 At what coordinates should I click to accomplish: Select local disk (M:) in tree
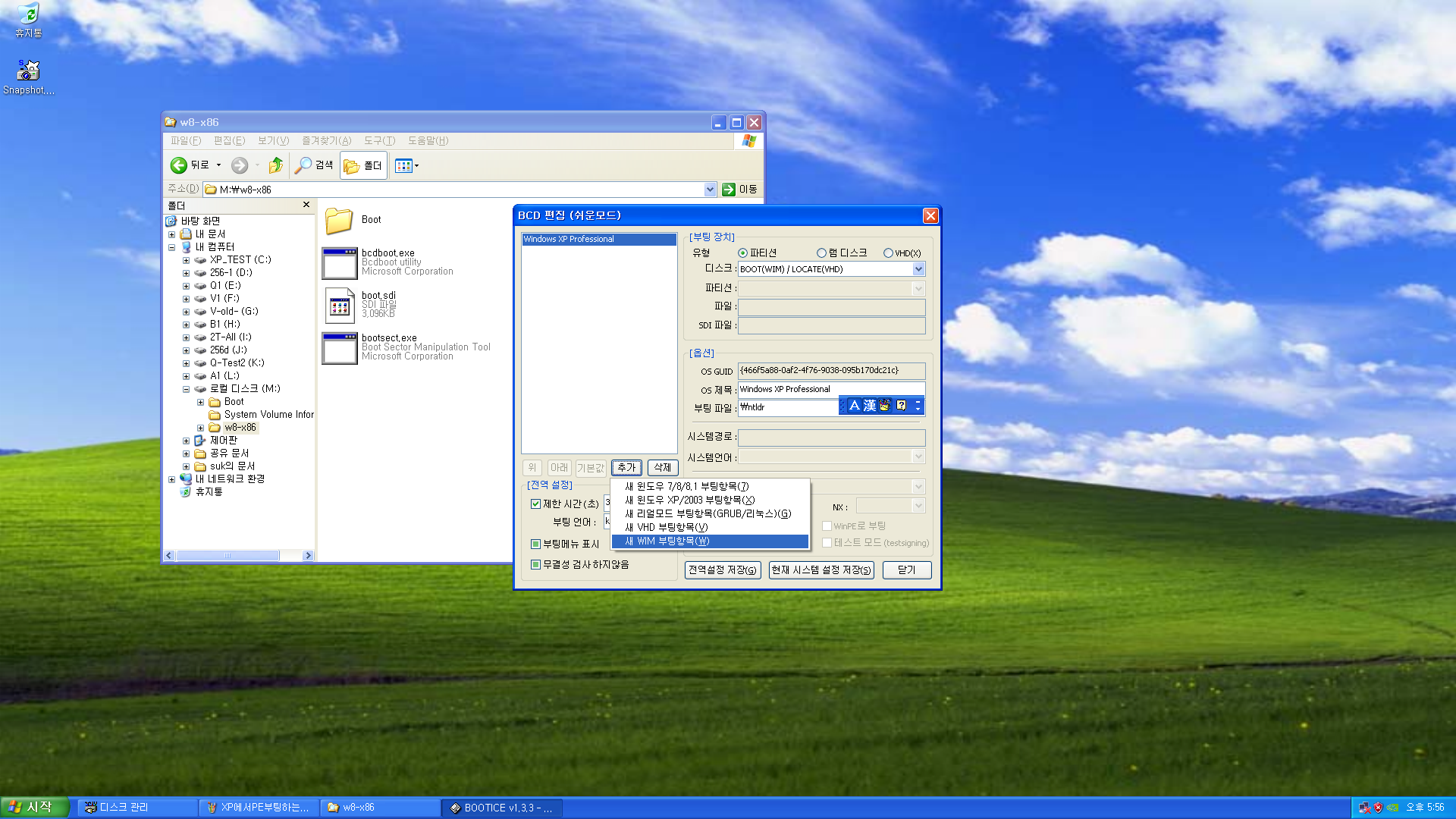click(245, 389)
